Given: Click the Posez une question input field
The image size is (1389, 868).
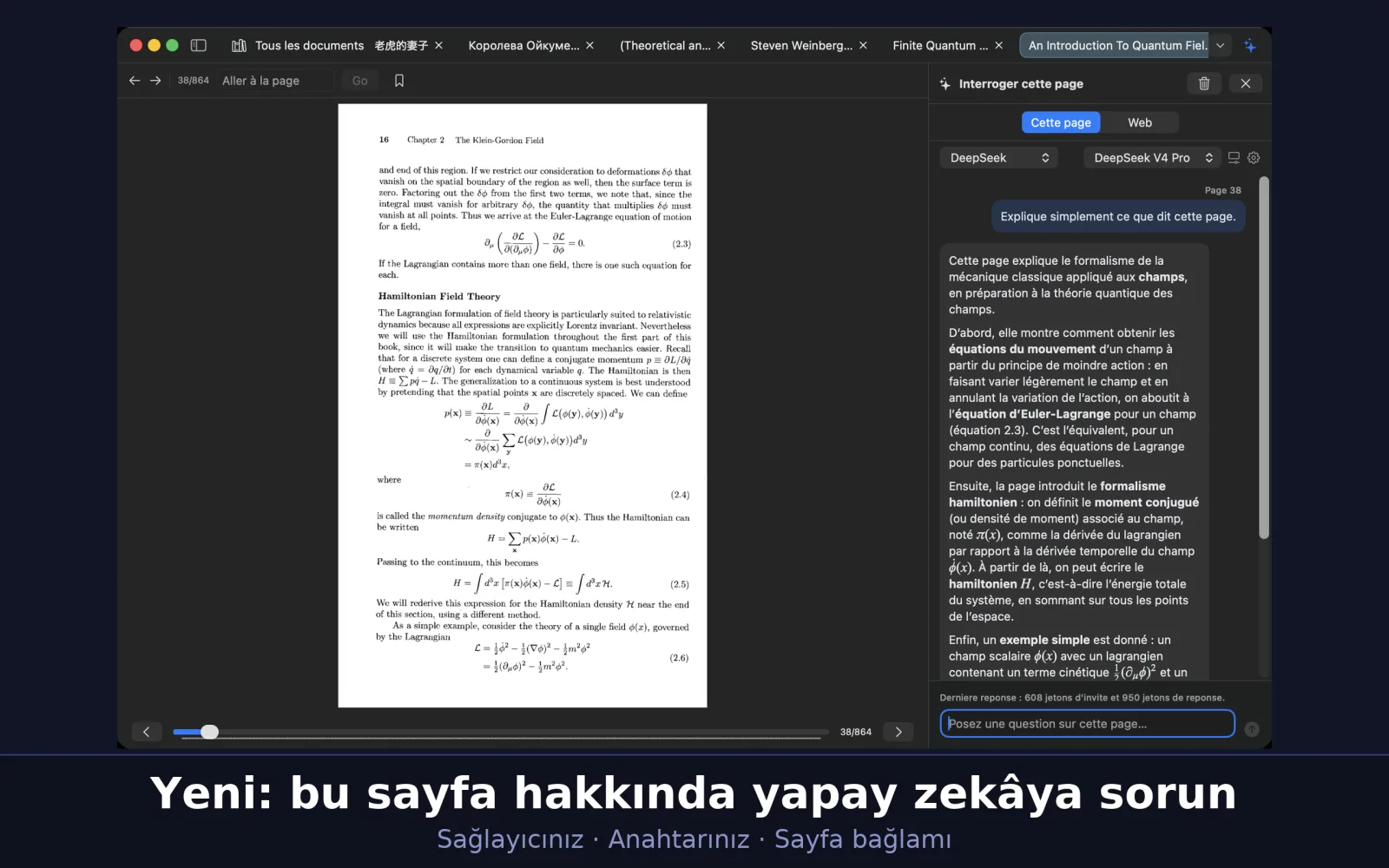Looking at the screenshot, I should pyautogui.click(x=1087, y=723).
